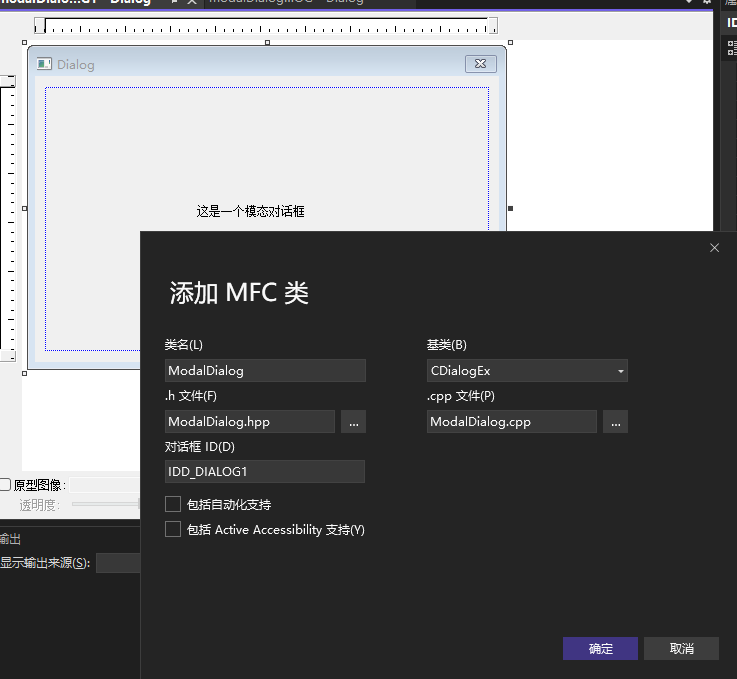Switch to the first ModalDialog Dialog tab
Viewport: 737px width, 679px height.
click(75, 1)
